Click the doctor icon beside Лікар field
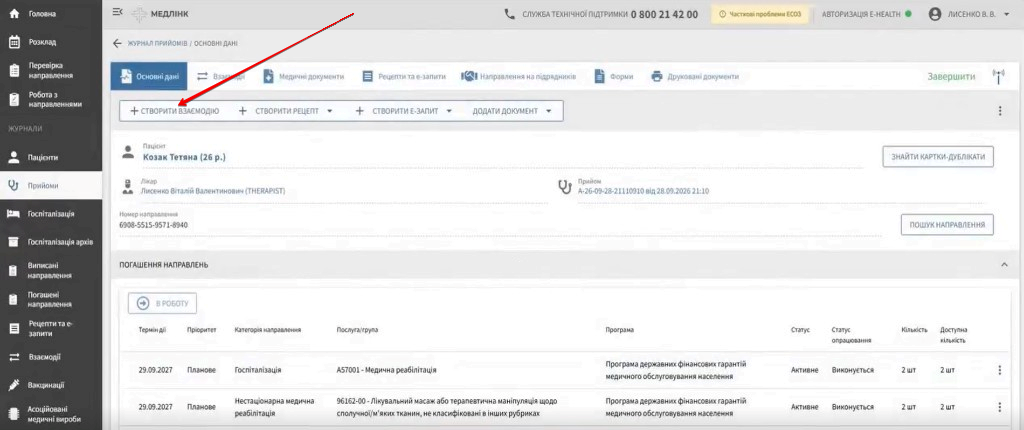 (x=127, y=187)
